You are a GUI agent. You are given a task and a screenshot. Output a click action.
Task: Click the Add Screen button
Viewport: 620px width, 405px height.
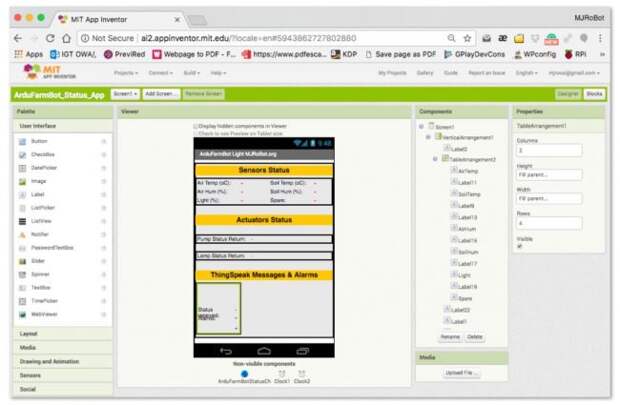pyautogui.click(x=161, y=94)
